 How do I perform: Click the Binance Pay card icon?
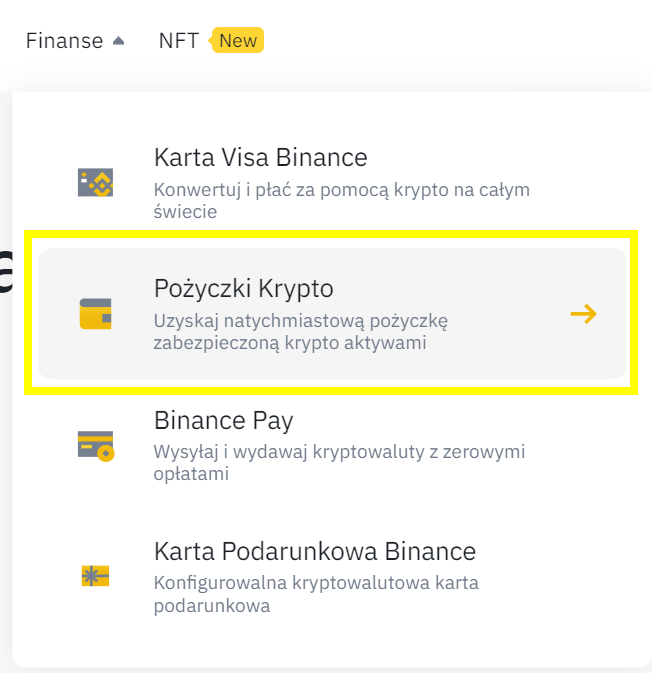click(96, 445)
